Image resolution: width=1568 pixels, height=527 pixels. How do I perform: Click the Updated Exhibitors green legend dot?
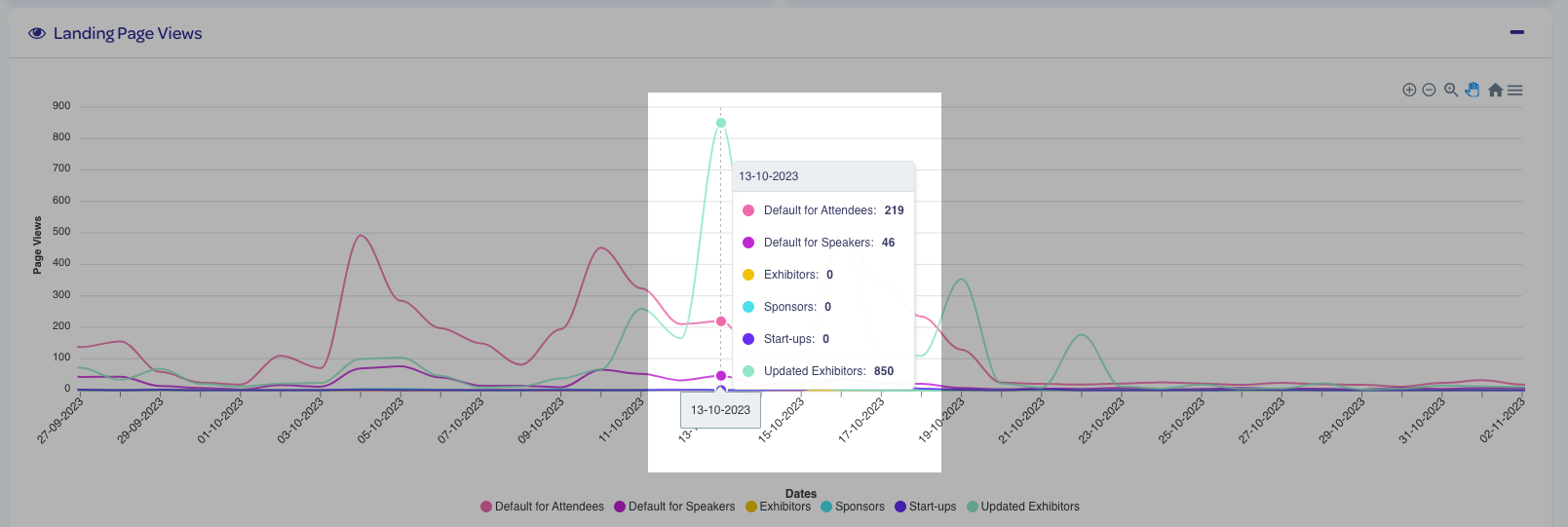click(x=973, y=507)
